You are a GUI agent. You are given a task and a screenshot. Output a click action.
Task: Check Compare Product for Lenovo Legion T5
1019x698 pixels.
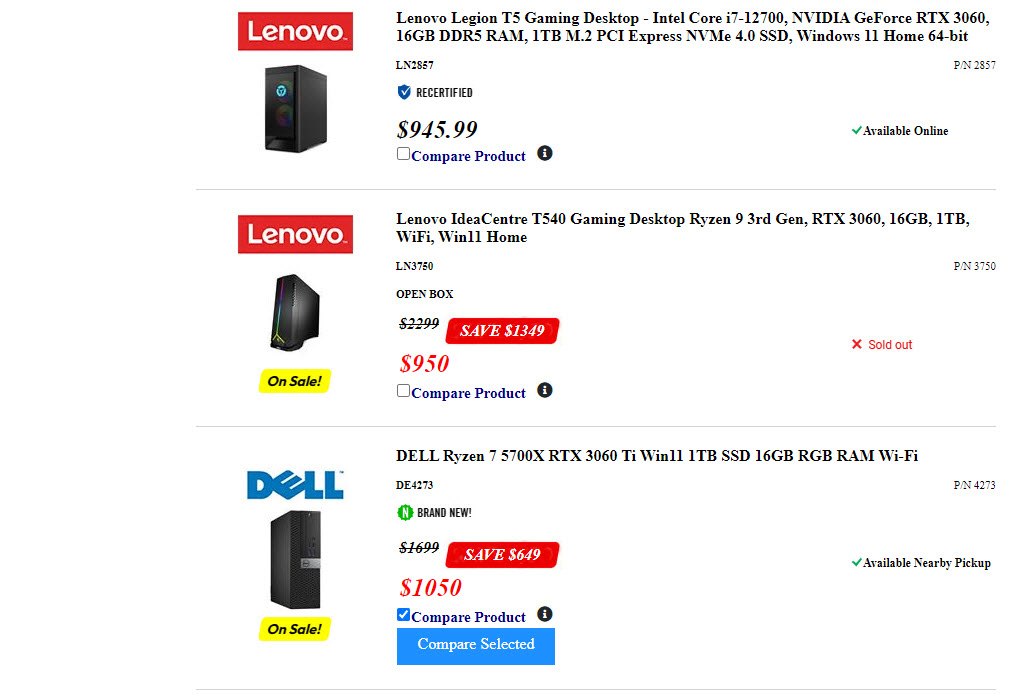point(403,154)
